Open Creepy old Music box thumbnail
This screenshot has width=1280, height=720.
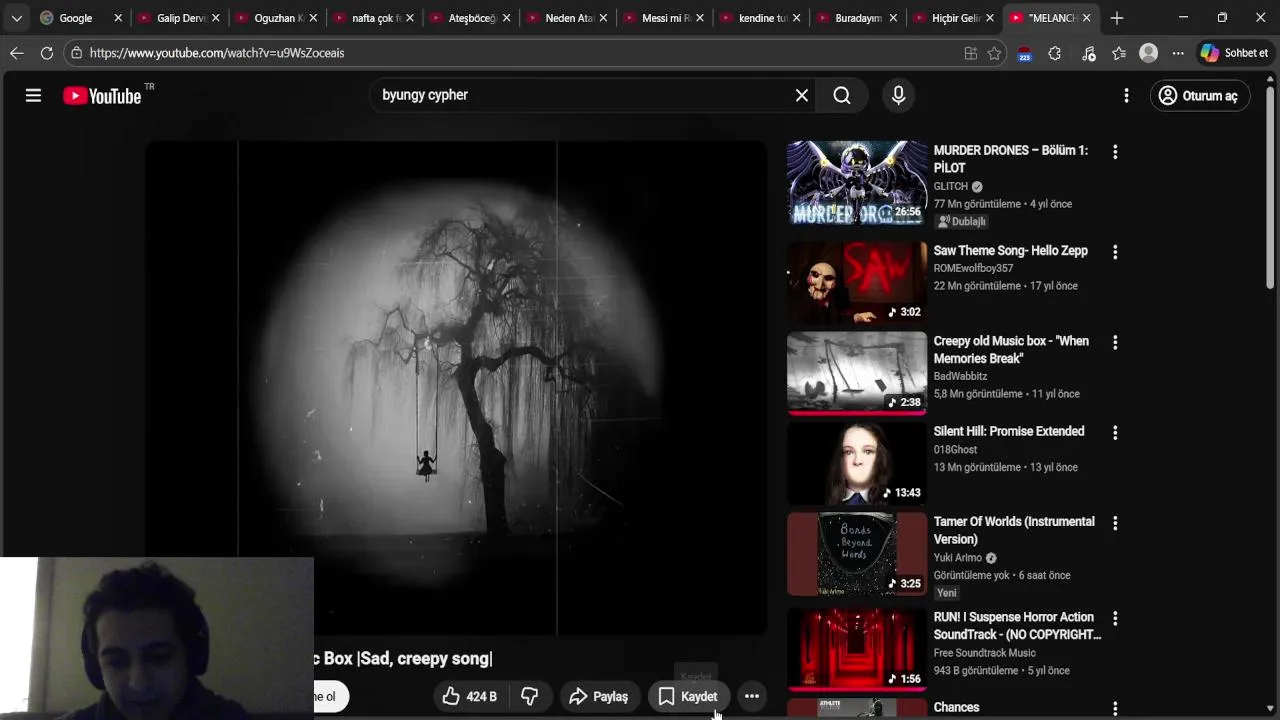coord(857,373)
